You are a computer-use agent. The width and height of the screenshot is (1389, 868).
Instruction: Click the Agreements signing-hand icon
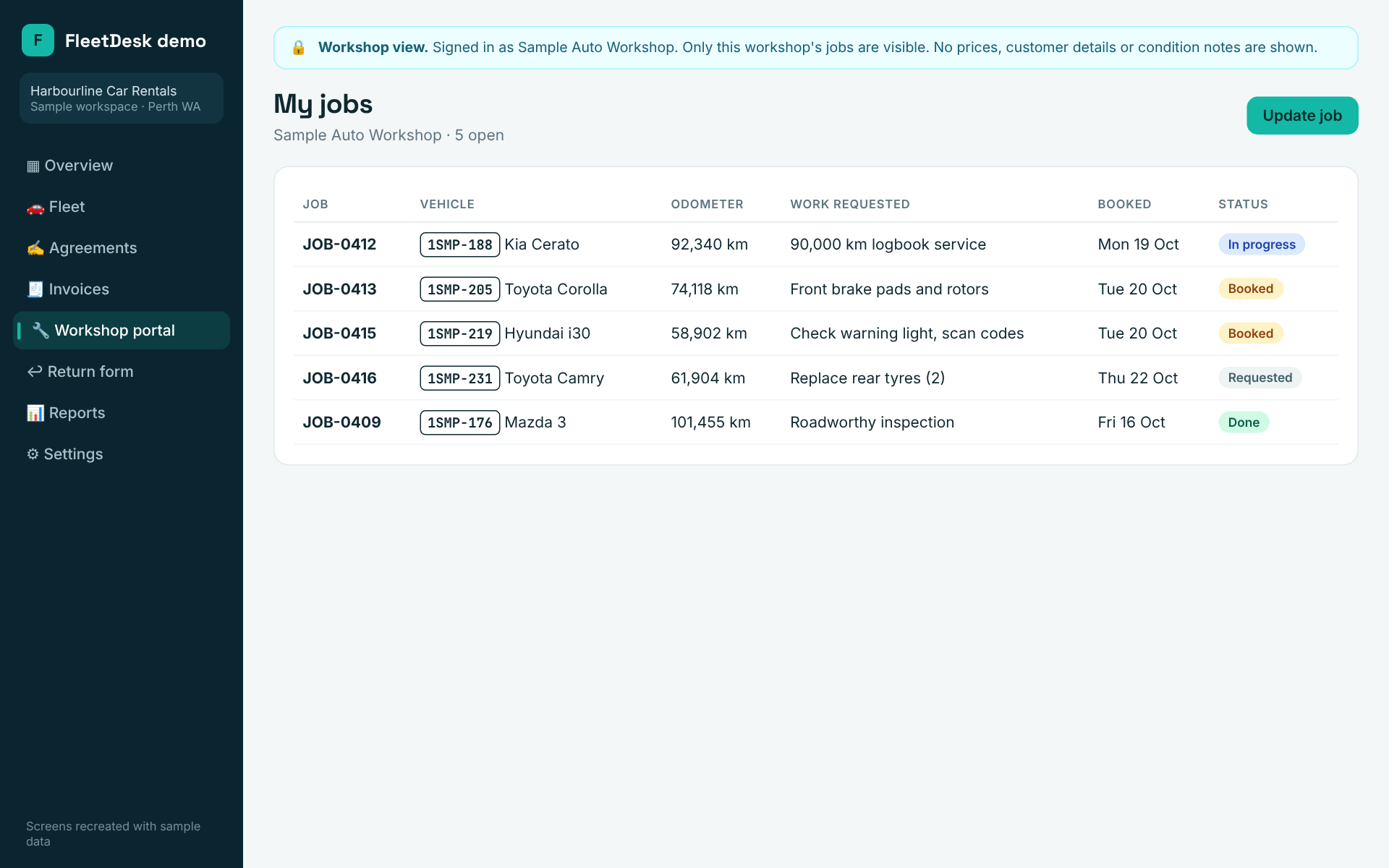click(x=35, y=248)
